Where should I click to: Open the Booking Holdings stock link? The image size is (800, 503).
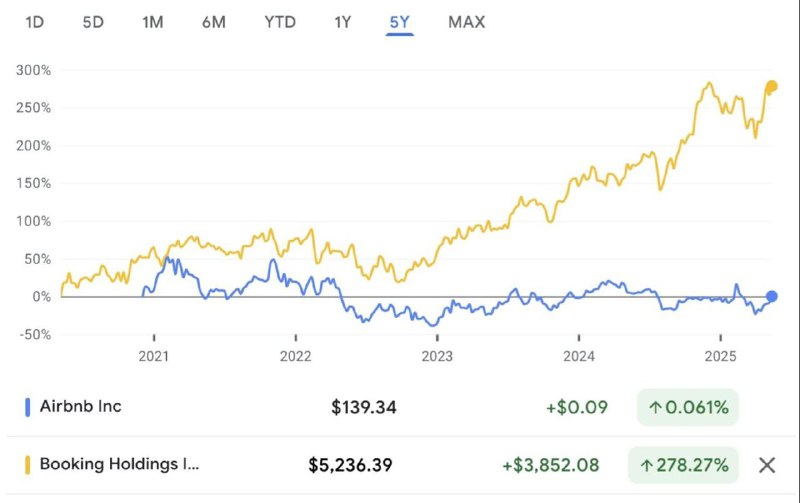coord(119,464)
